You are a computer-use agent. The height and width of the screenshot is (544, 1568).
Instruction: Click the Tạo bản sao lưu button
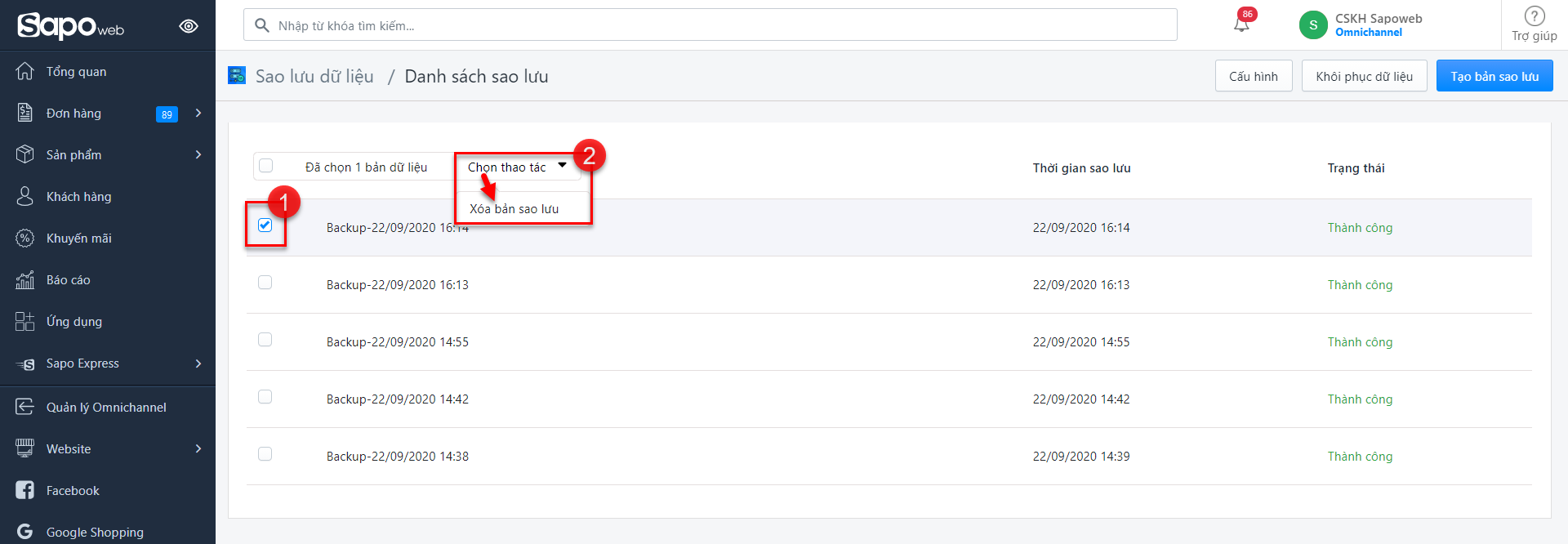(x=1494, y=76)
